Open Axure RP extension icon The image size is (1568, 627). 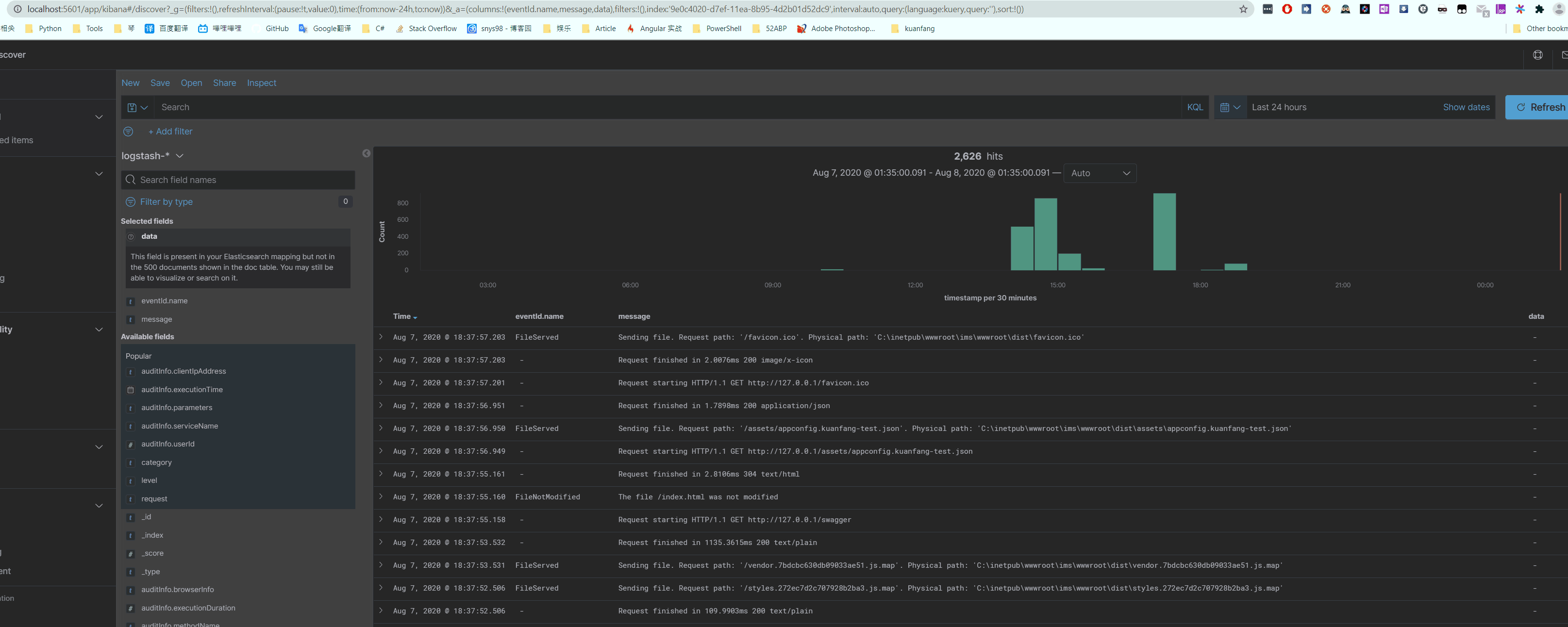pos(1501,9)
